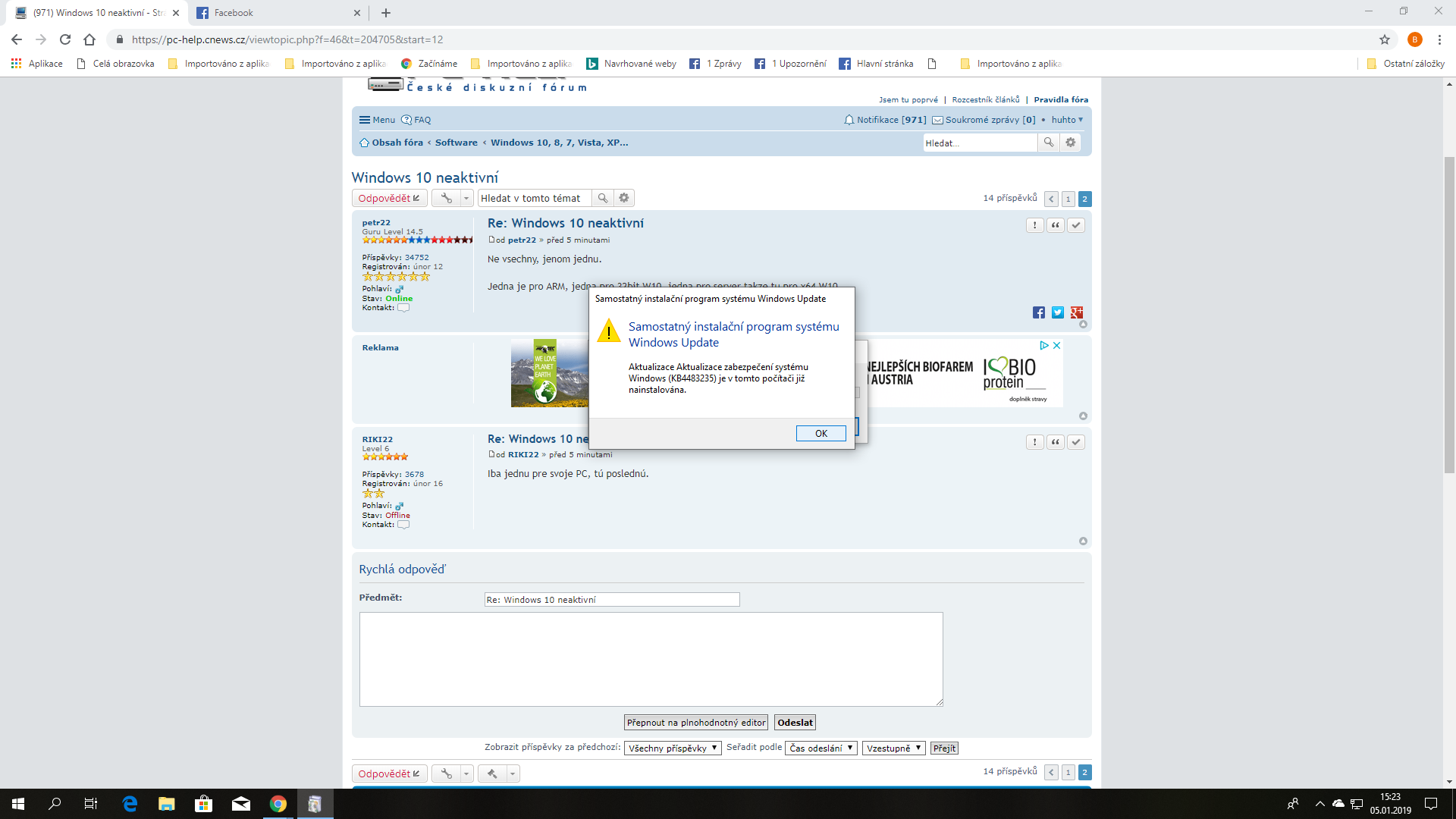This screenshot has width=1456, height=819.
Task: Click inside the quick reply message box
Action: click(x=651, y=659)
